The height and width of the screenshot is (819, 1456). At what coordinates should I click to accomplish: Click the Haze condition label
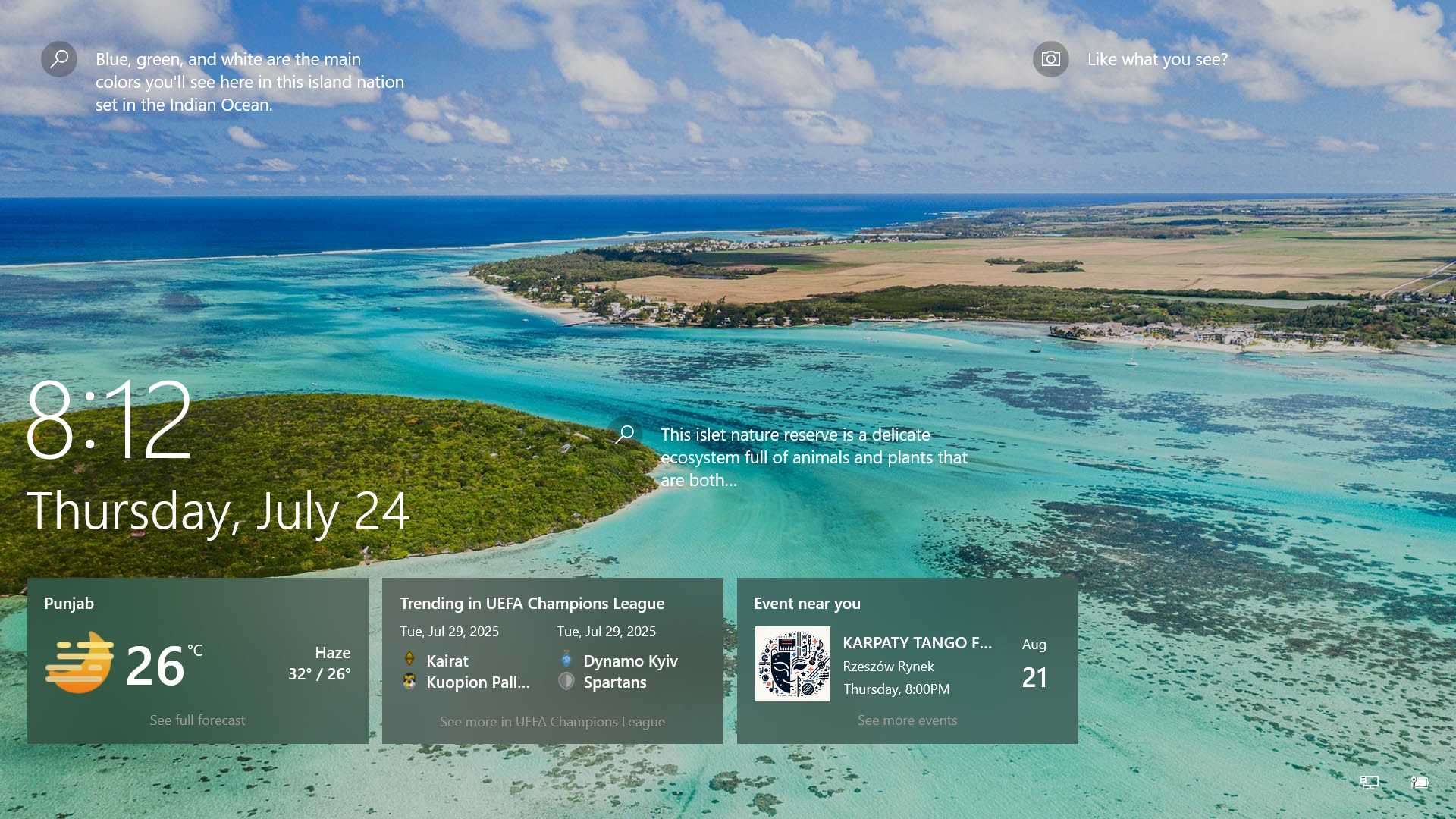pos(333,653)
